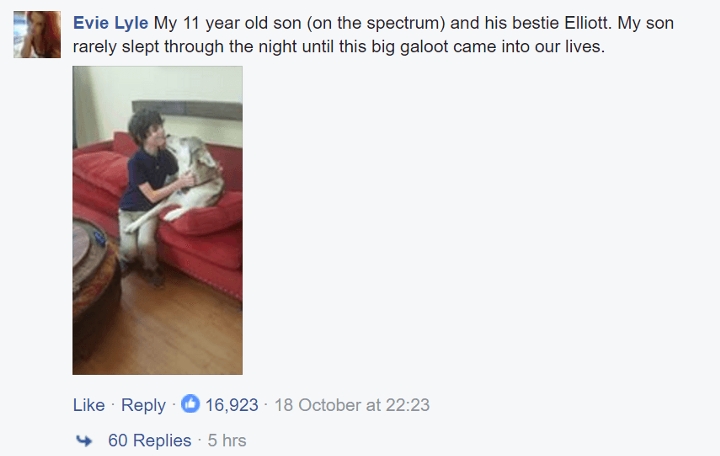
Task: Open the 18 October at 22:23 timestamp
Action: [x=352, y=405]
